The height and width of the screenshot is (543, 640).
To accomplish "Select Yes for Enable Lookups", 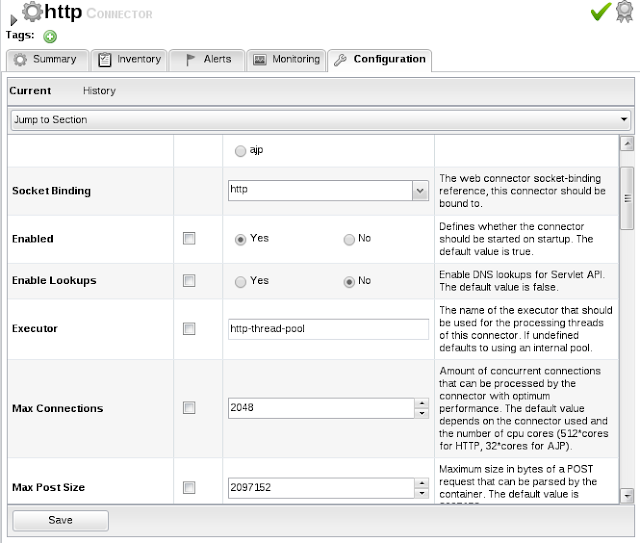I will pyautogui.click(x=240, y=282).
